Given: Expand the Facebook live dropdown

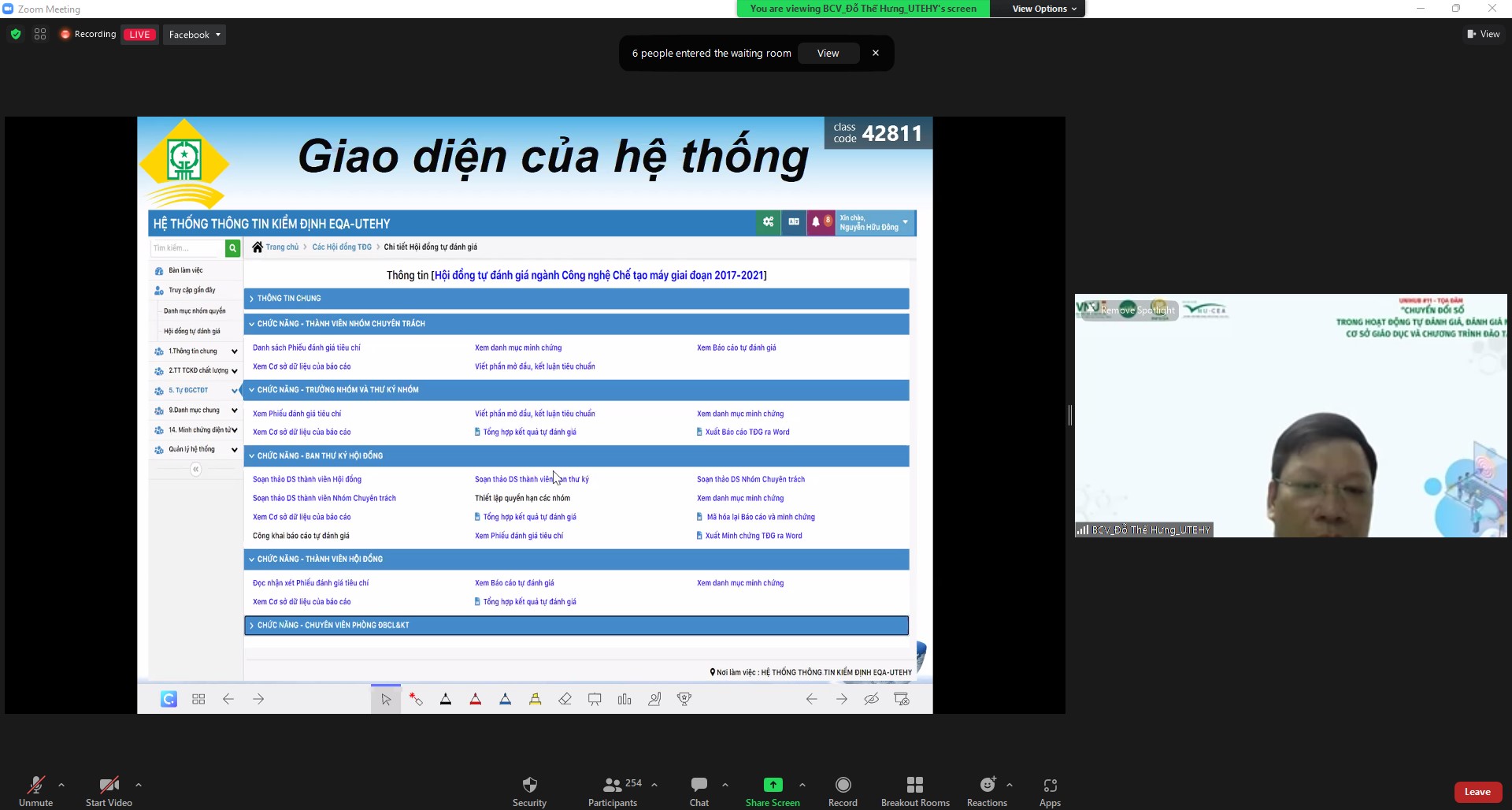Looking at the screenshot, I should click(195, 35).
